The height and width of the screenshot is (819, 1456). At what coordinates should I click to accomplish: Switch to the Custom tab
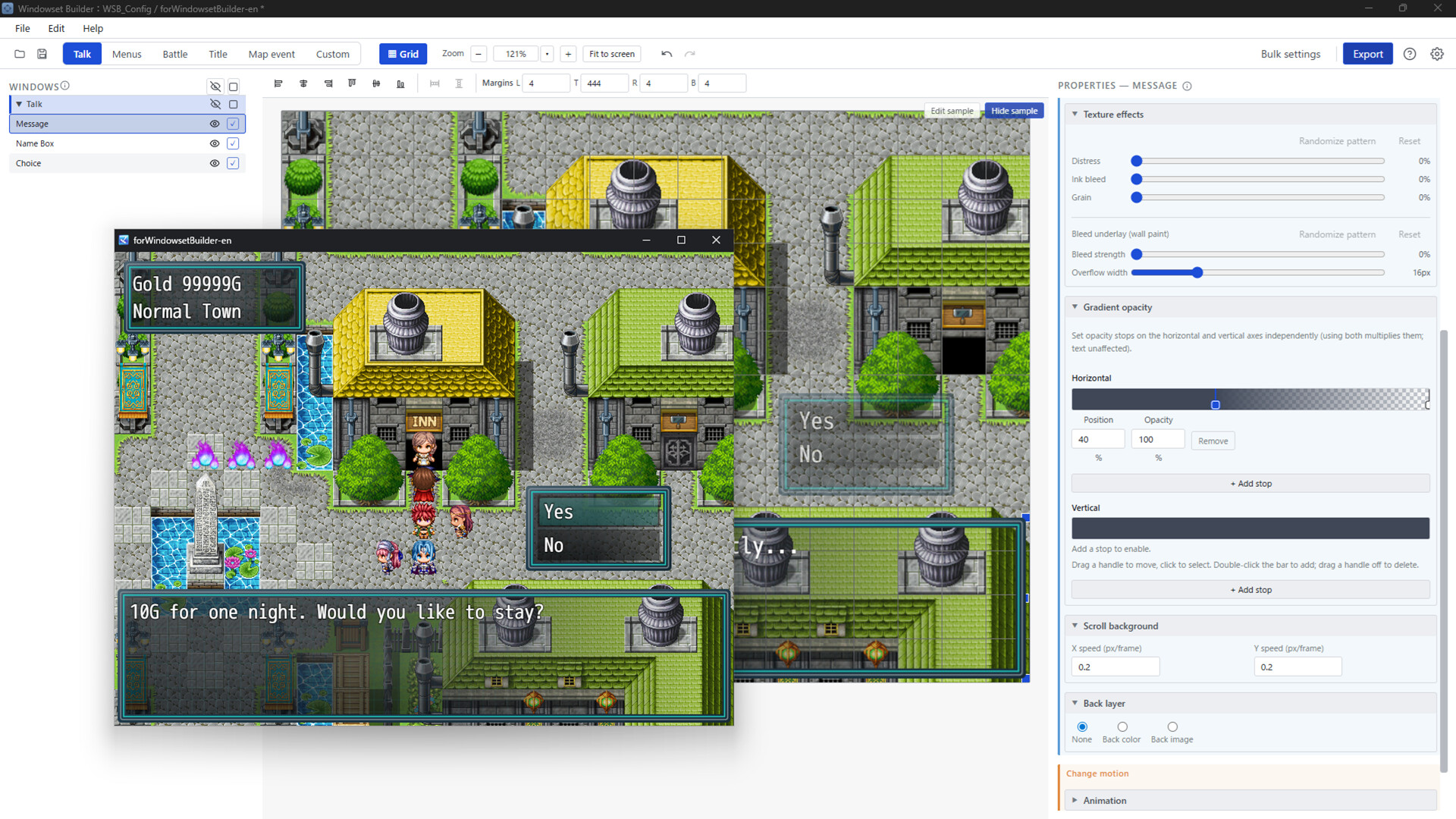[x=333, y=54]
